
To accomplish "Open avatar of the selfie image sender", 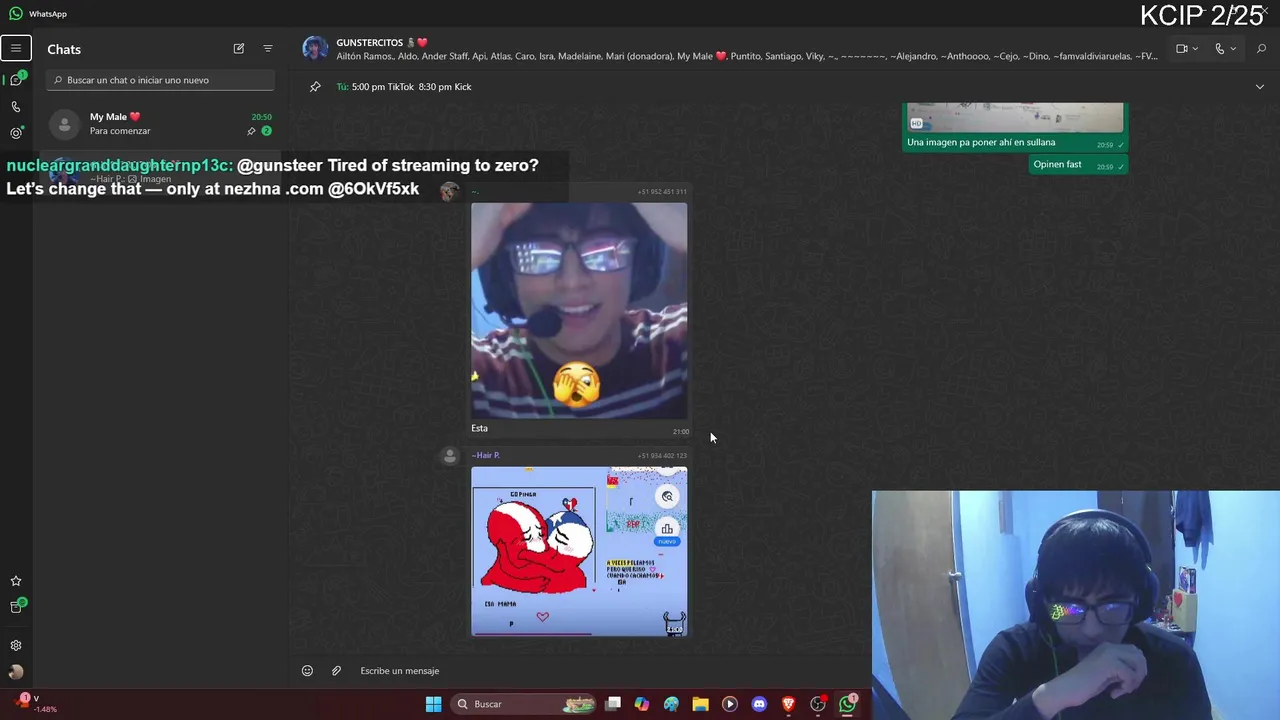I will pos(449,192).
